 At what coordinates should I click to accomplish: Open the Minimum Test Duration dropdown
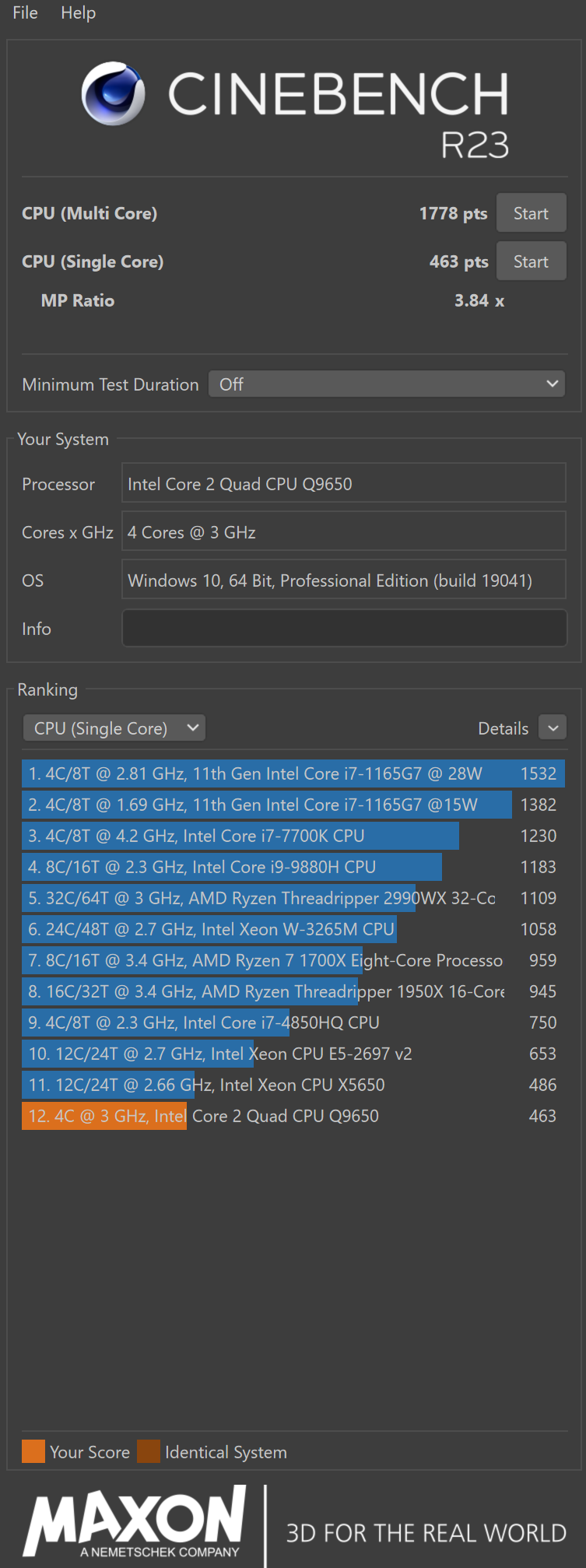pyautogui.click(x=387, y=384)
